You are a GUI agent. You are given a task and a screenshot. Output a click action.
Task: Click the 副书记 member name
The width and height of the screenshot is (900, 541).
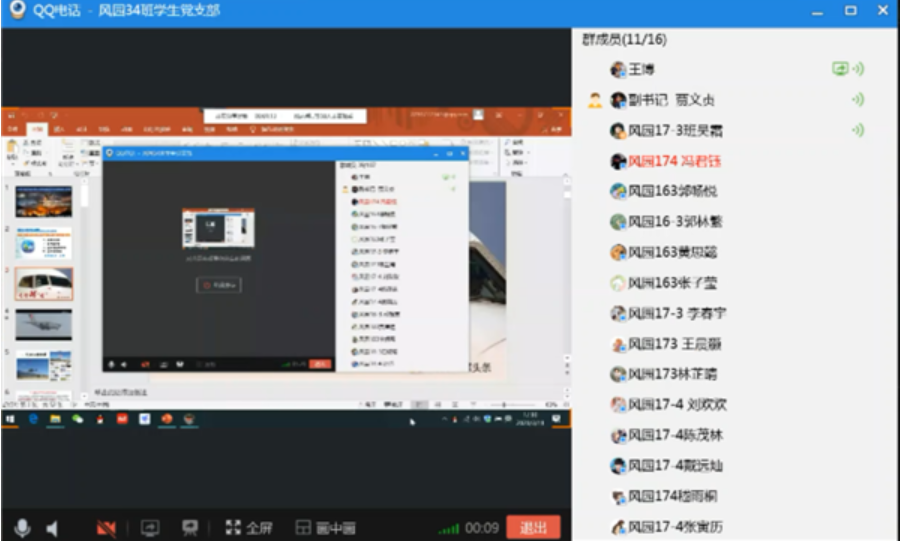click(x=671, y=100)
